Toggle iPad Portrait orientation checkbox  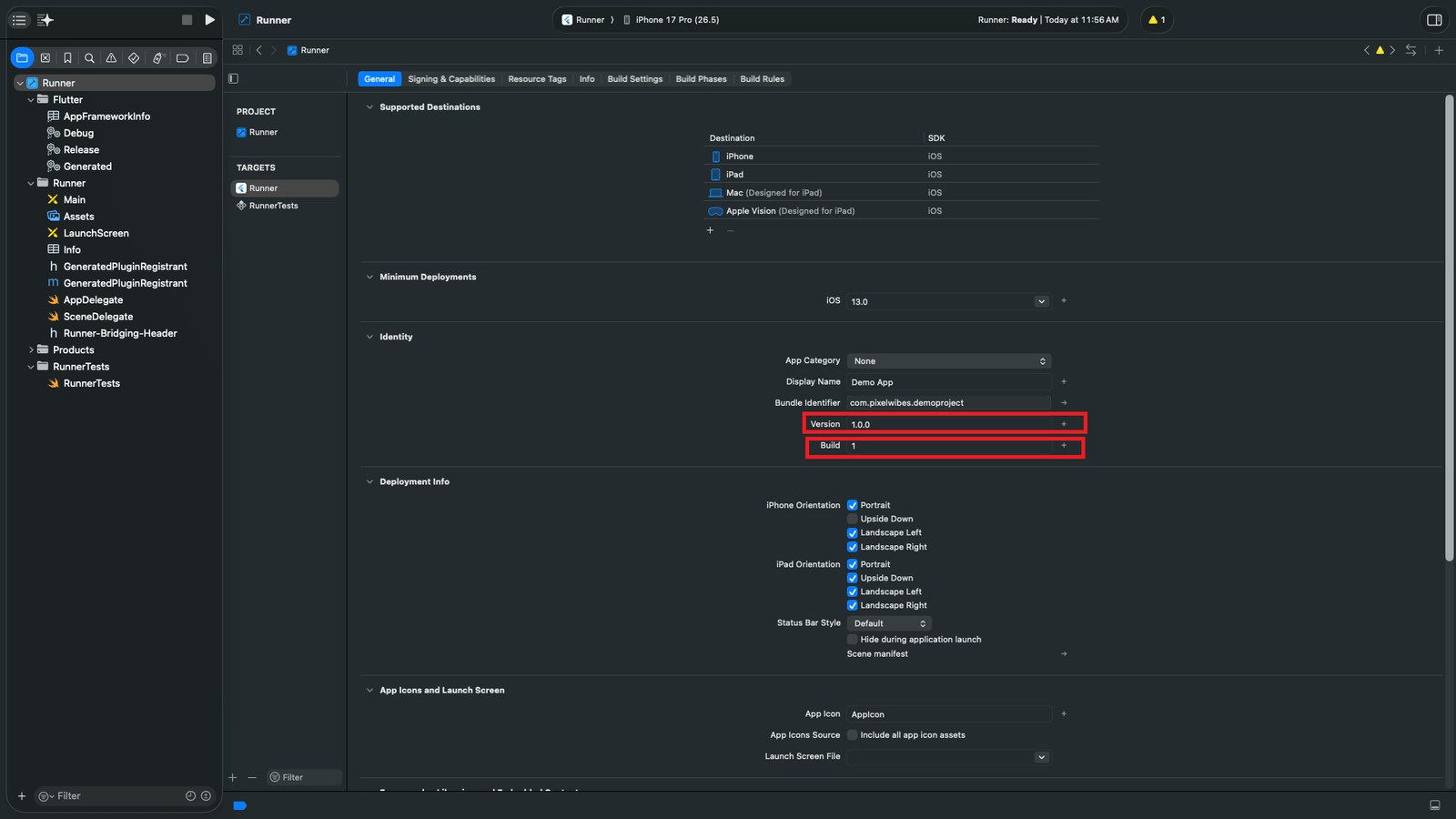click(853, 564)
